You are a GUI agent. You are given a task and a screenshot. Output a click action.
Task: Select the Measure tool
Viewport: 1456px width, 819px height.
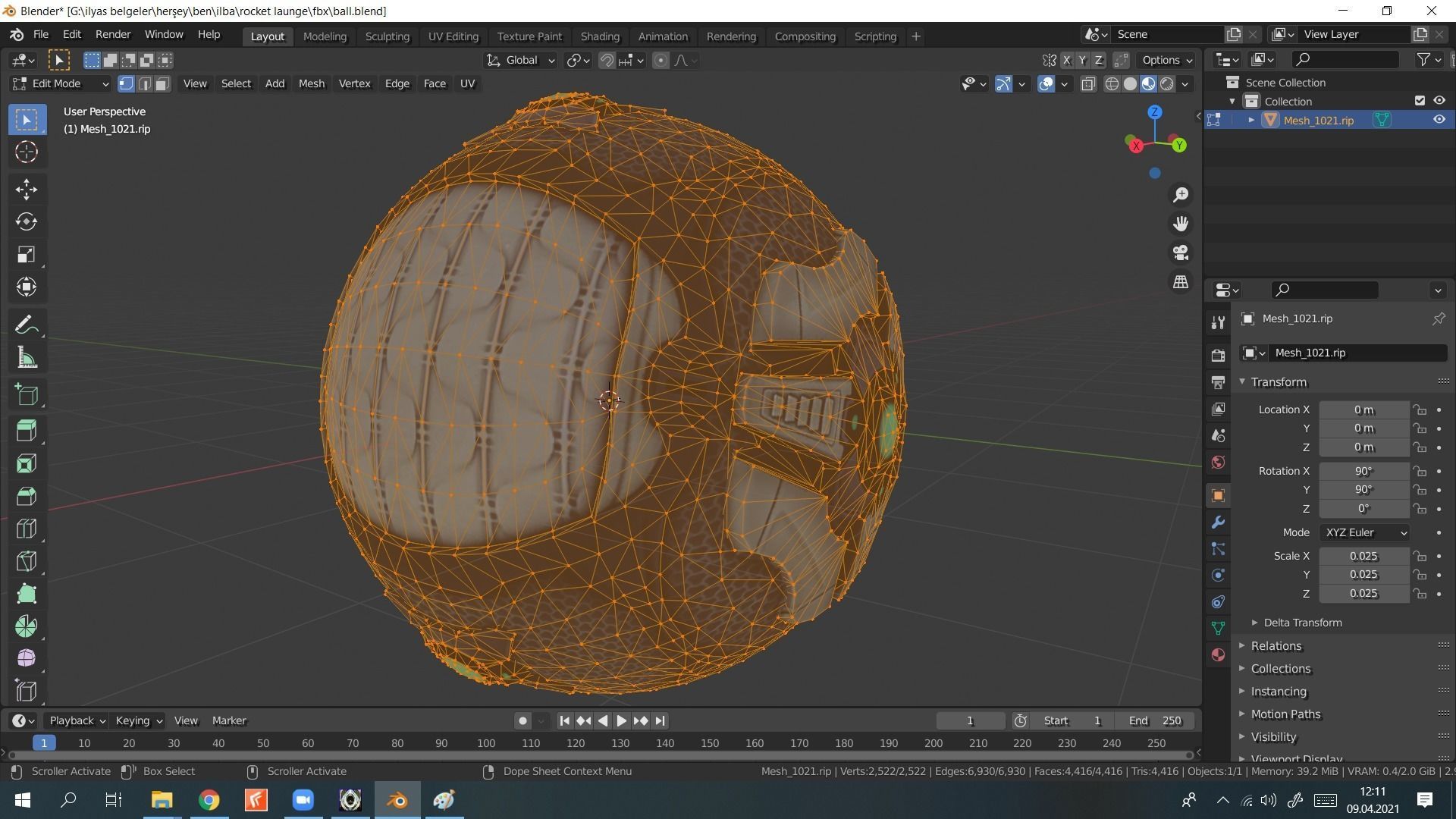[x=27, y=358]
